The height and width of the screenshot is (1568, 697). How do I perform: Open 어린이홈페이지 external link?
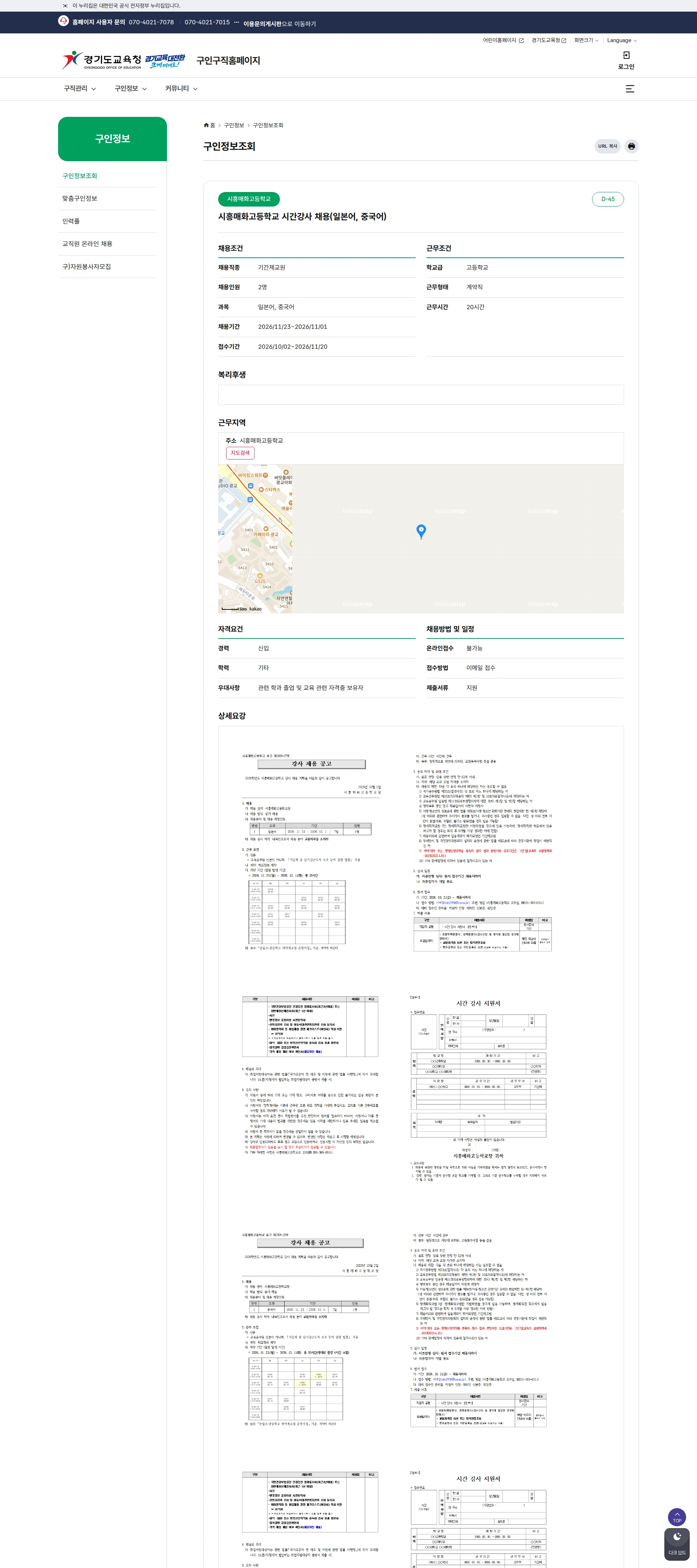coord(503,40)
